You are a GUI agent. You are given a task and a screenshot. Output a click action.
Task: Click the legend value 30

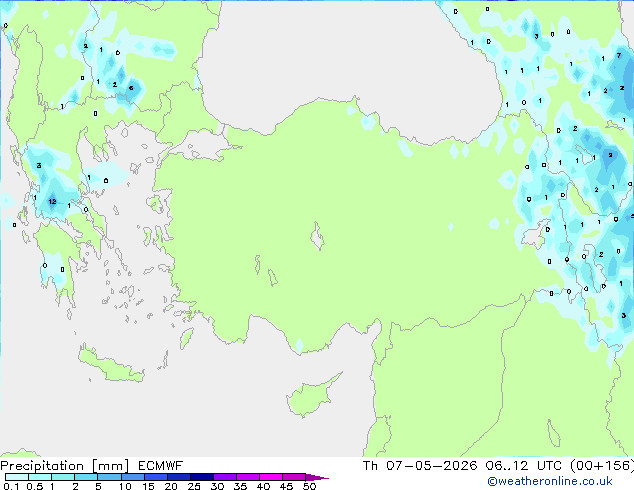click(x=217, y=486)
